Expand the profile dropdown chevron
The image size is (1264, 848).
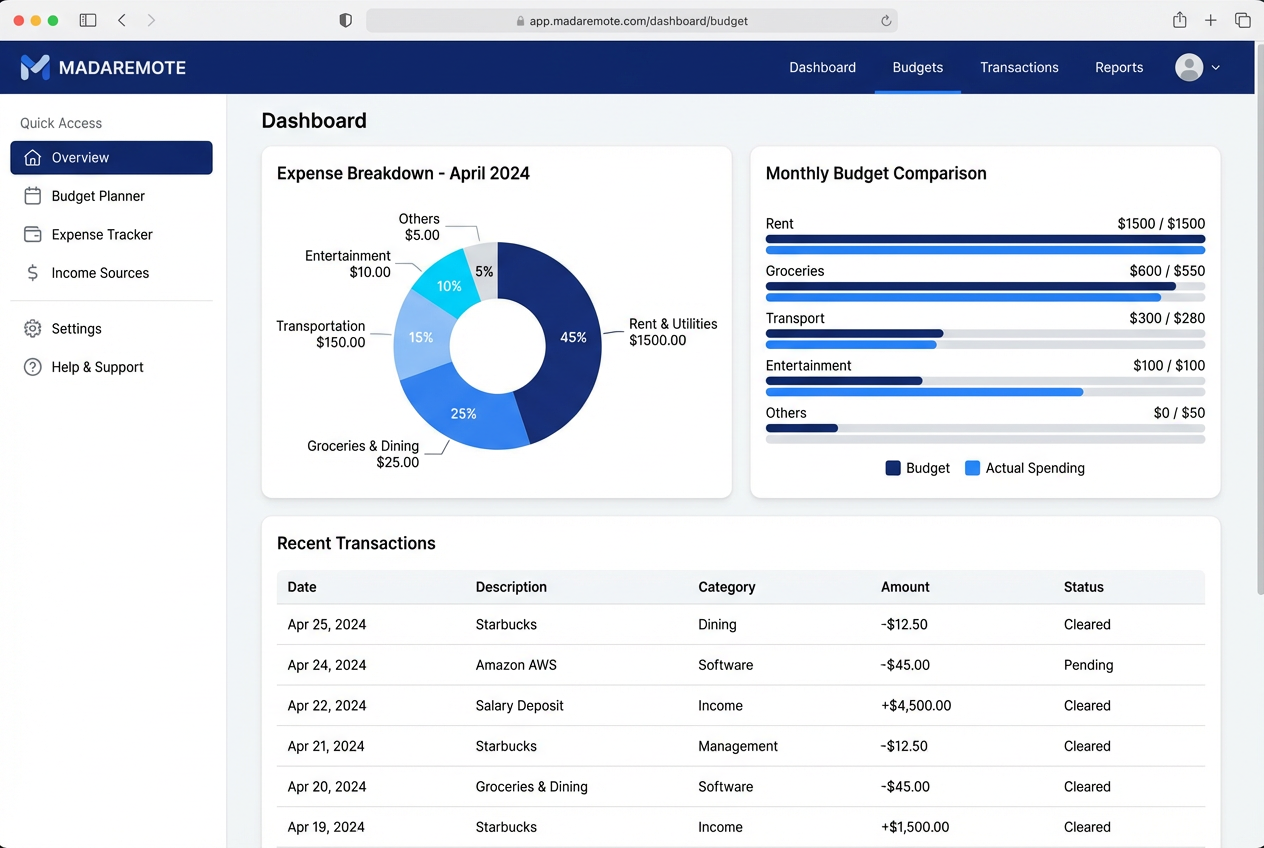click(1213, 68)
